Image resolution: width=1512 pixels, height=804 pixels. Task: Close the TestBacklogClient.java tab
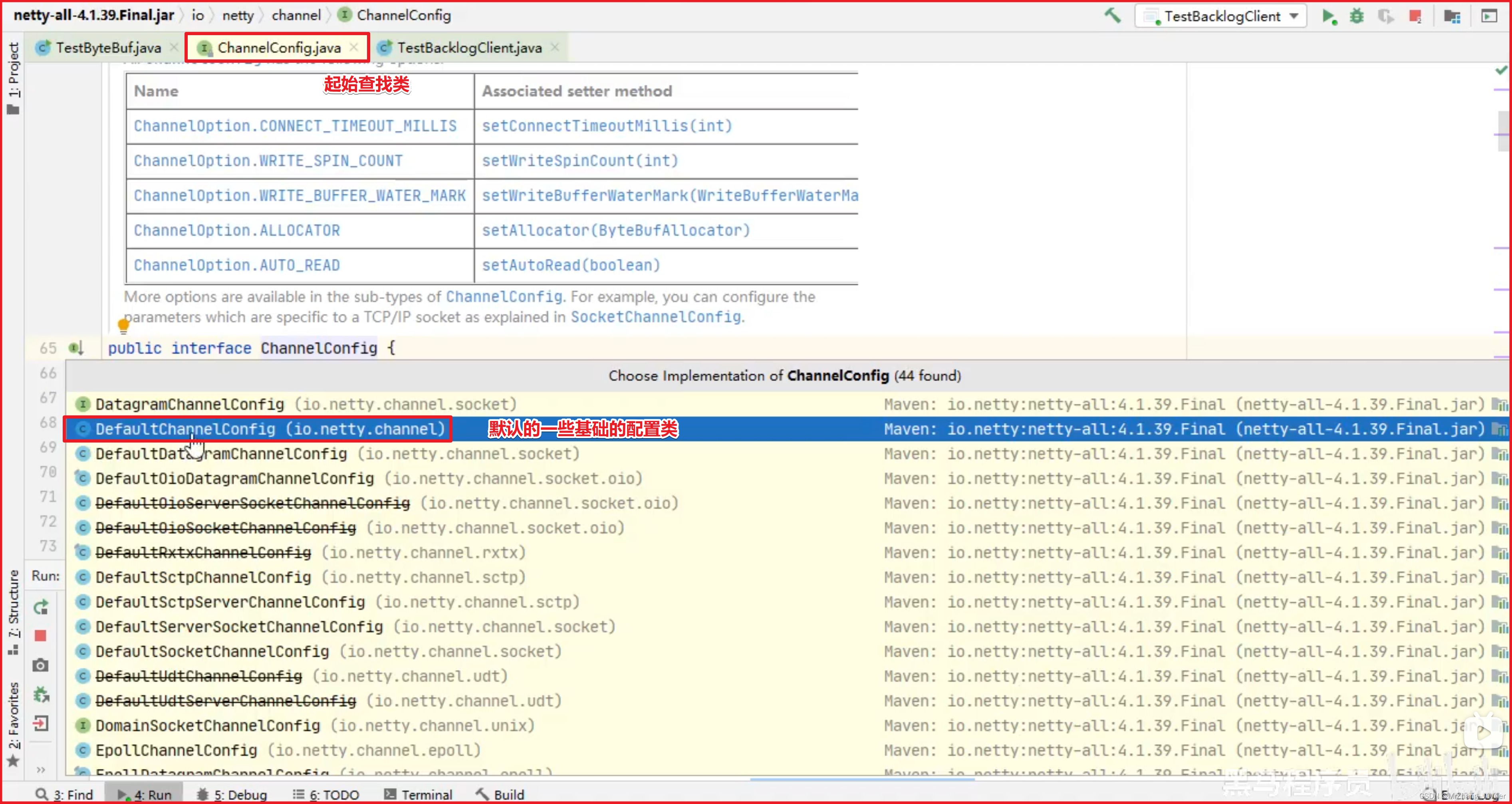555,47
